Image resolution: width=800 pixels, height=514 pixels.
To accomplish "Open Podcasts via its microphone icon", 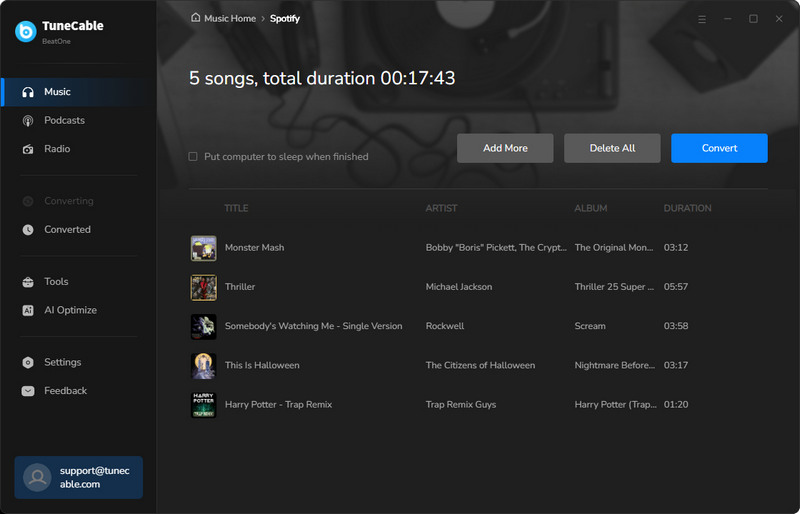I will (x=28, y=120).
